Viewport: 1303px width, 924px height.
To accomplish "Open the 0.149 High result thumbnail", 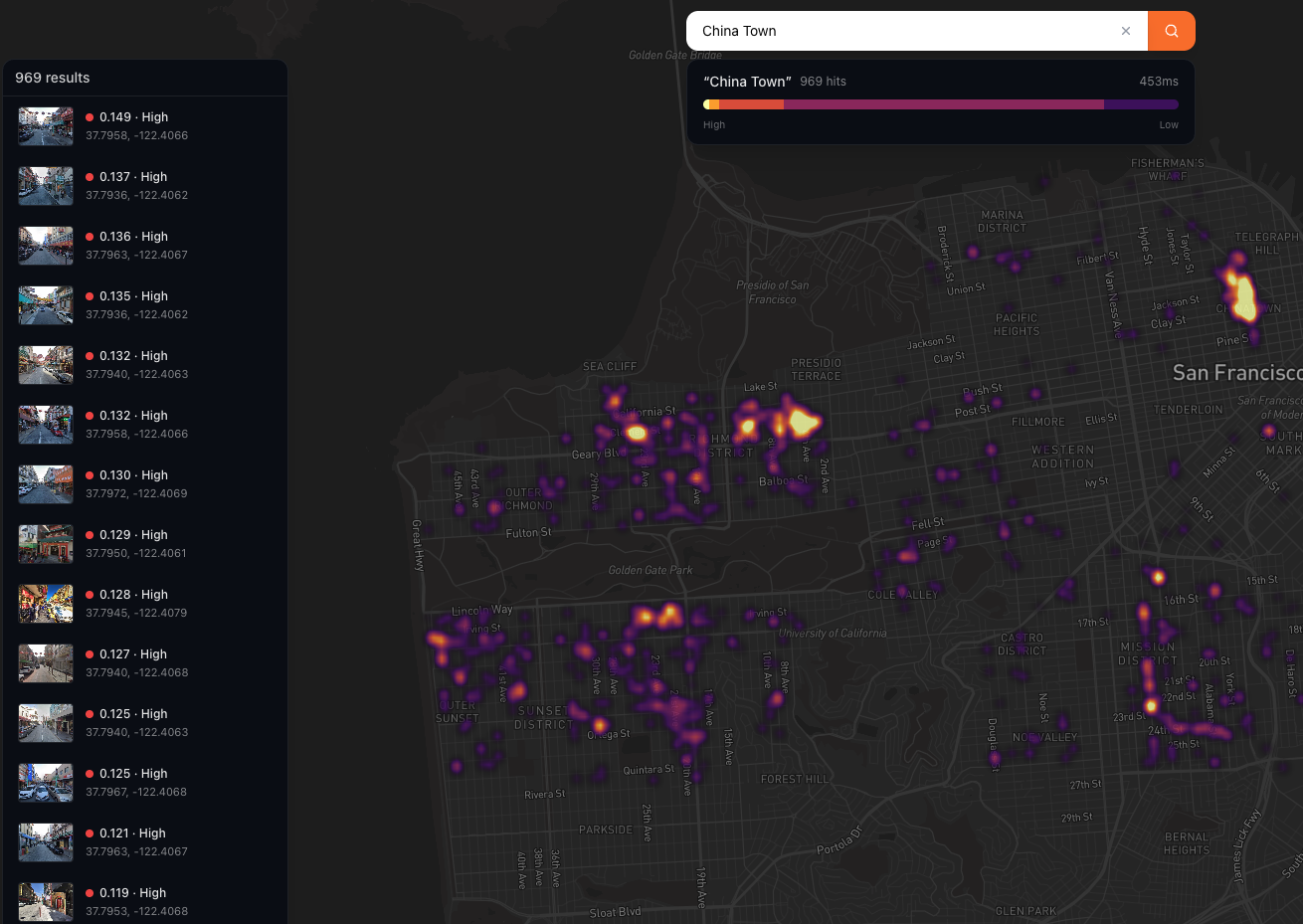I will (46, 126).
